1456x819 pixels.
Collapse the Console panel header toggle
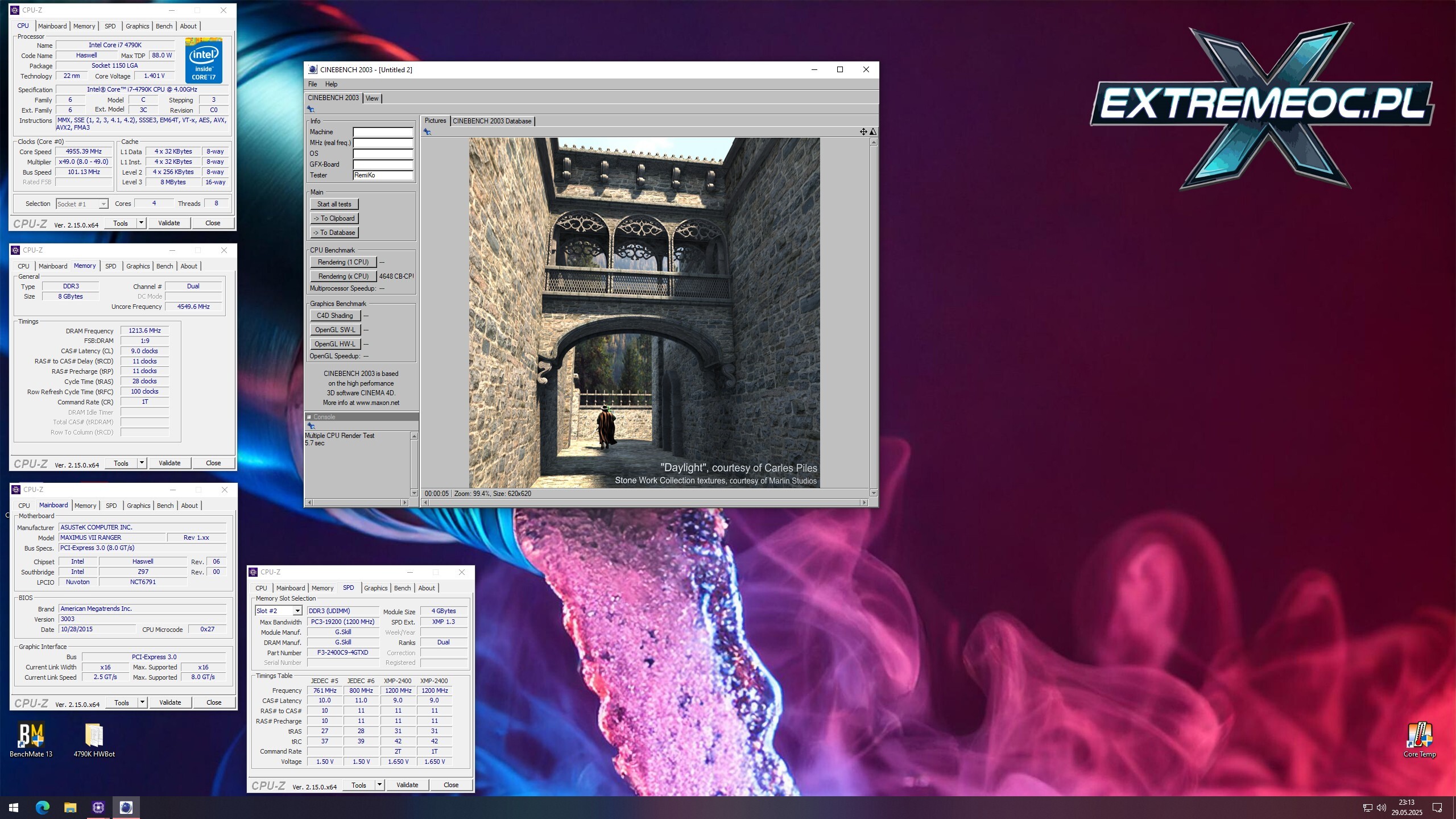coord(309,417)
